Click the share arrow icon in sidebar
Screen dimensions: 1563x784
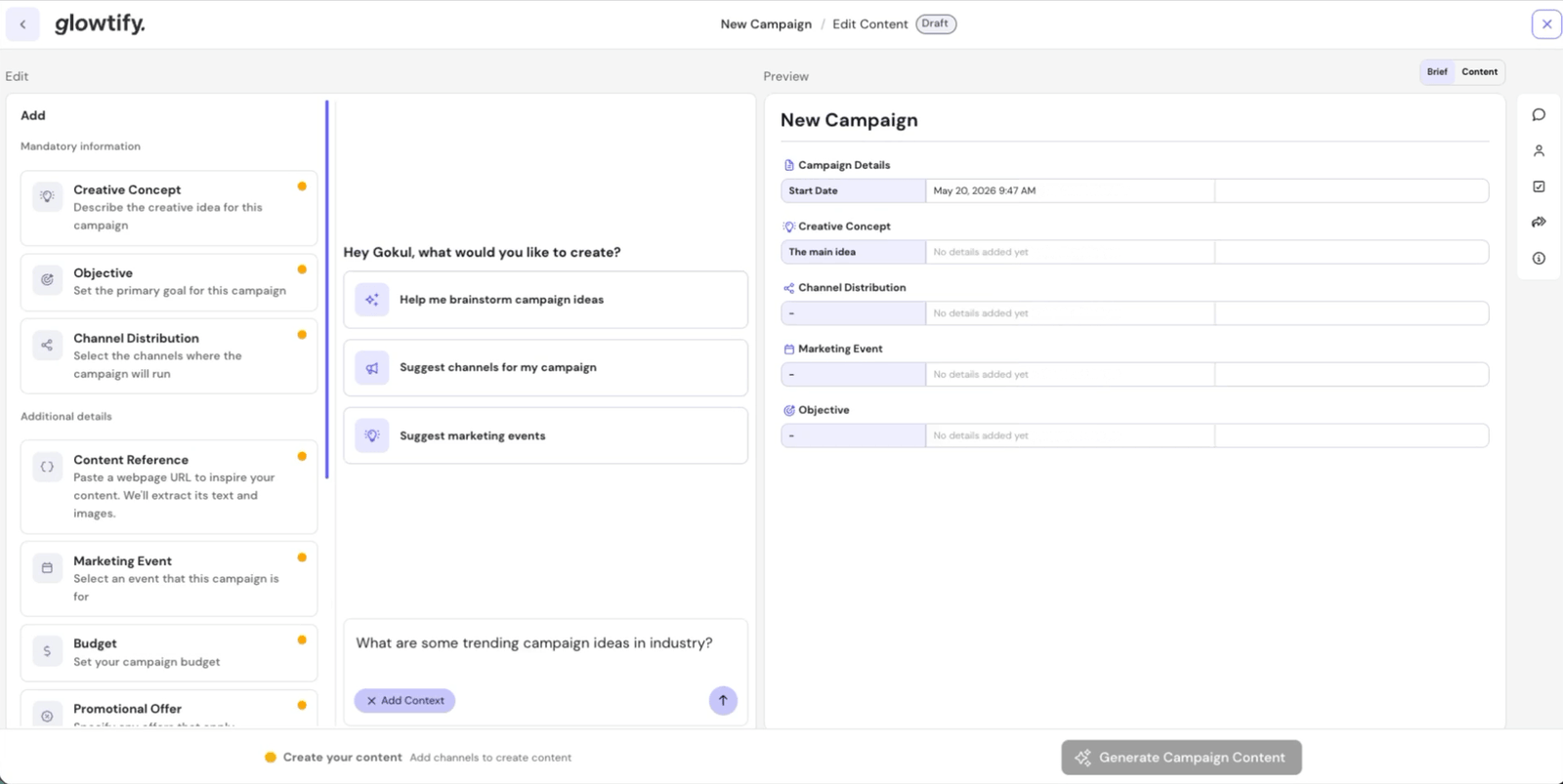click(x=1539, y=223)
